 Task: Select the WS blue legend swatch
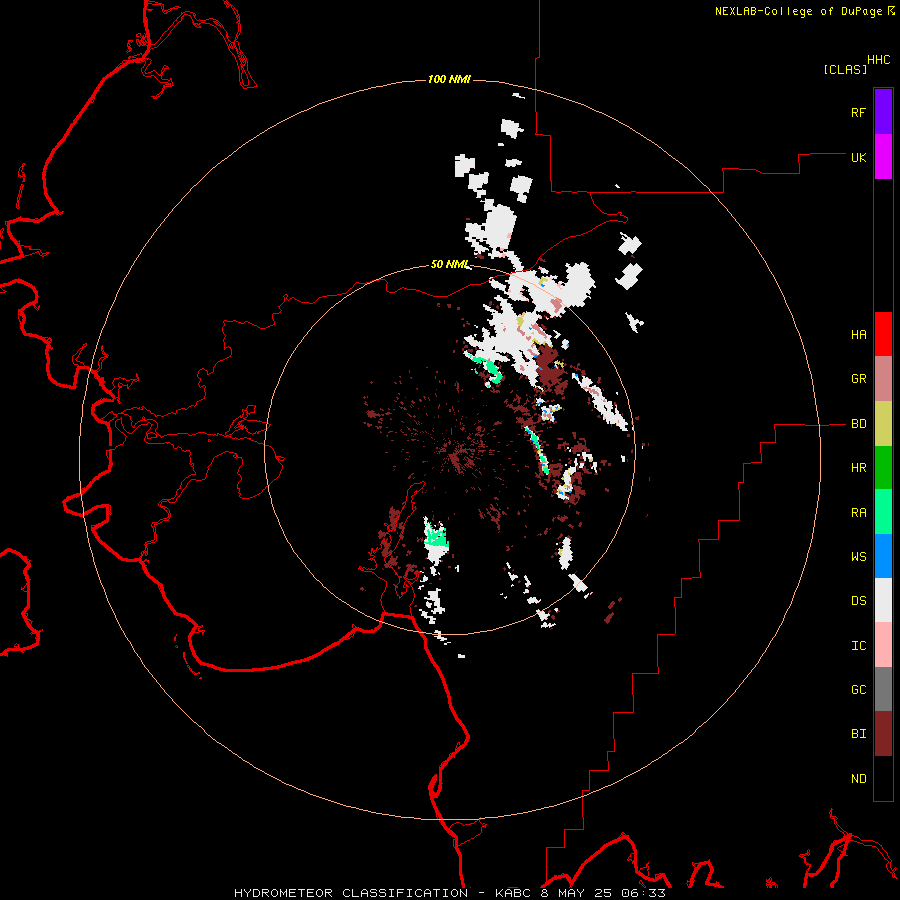pyautogui.click(x=883, y=556)
